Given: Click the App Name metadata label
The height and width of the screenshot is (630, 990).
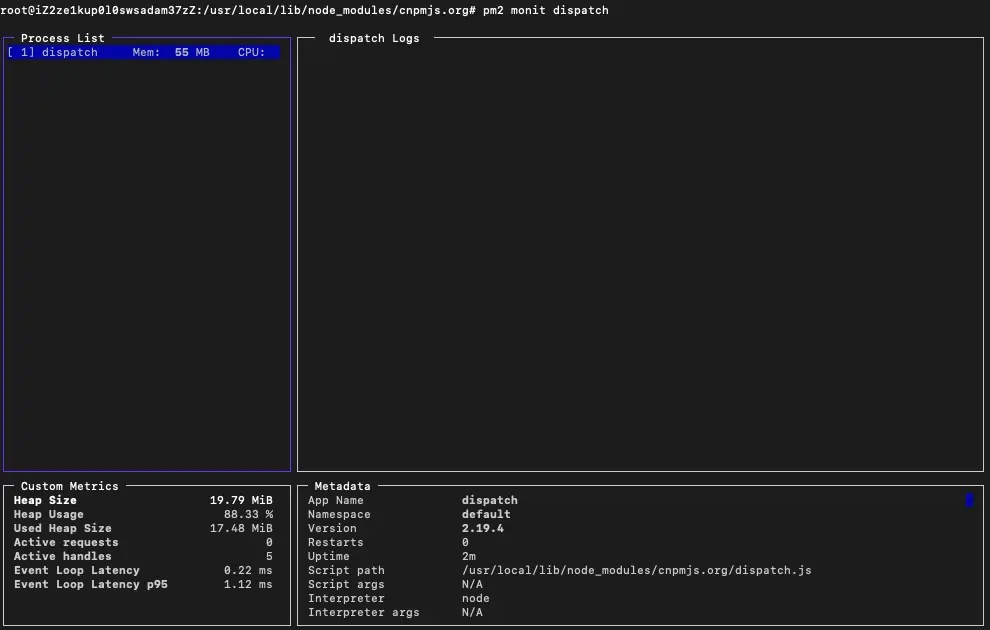Looking at the screenshot, I should (335, 500).
